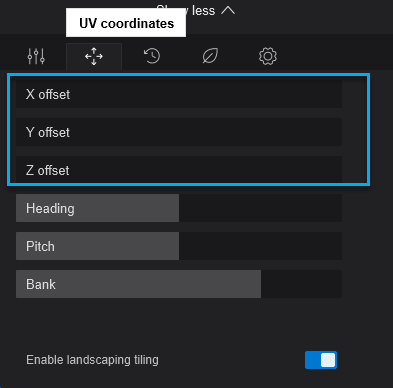
Task: Open the gear settings tab
Action: point(268,56)
